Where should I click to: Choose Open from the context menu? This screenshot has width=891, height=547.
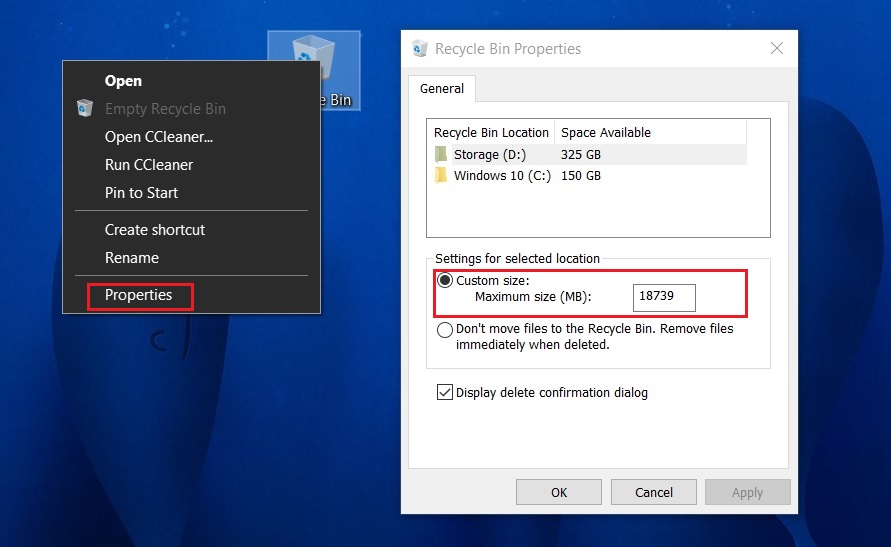[191, 81]
